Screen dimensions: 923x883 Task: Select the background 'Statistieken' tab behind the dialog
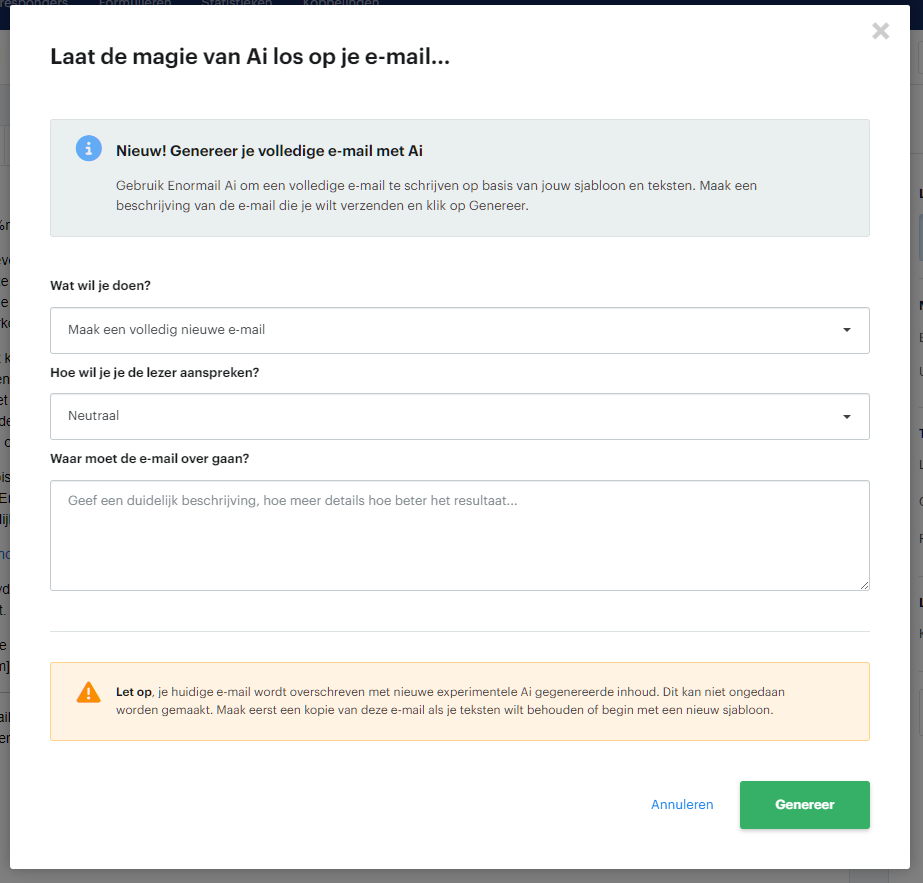pos(237,3)
